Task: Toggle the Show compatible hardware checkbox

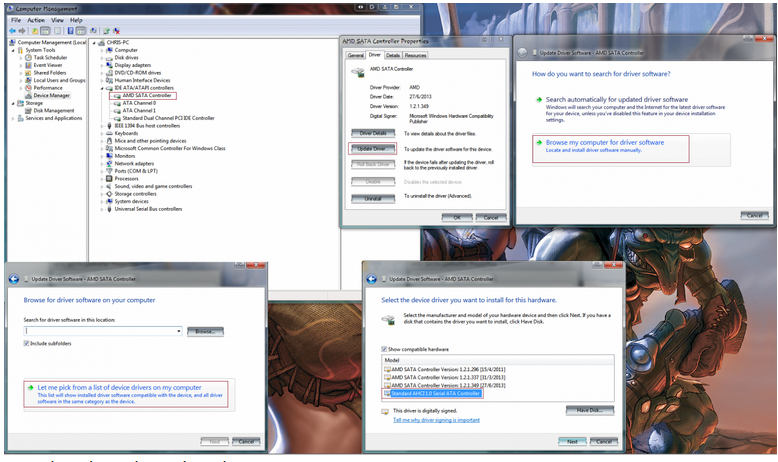Action: click(384, 349)
